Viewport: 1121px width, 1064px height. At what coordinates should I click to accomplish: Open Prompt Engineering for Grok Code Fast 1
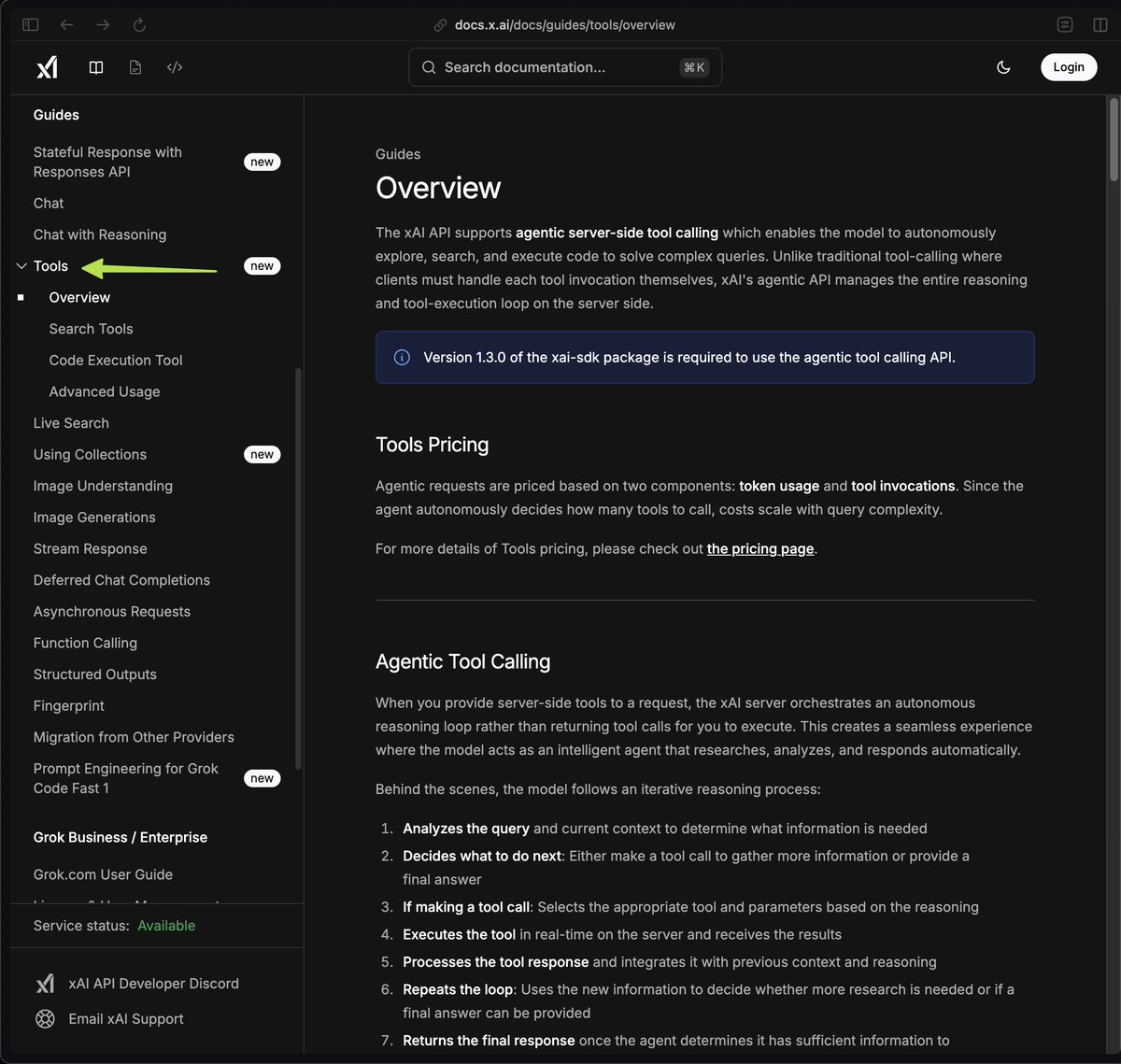point(126,778)
